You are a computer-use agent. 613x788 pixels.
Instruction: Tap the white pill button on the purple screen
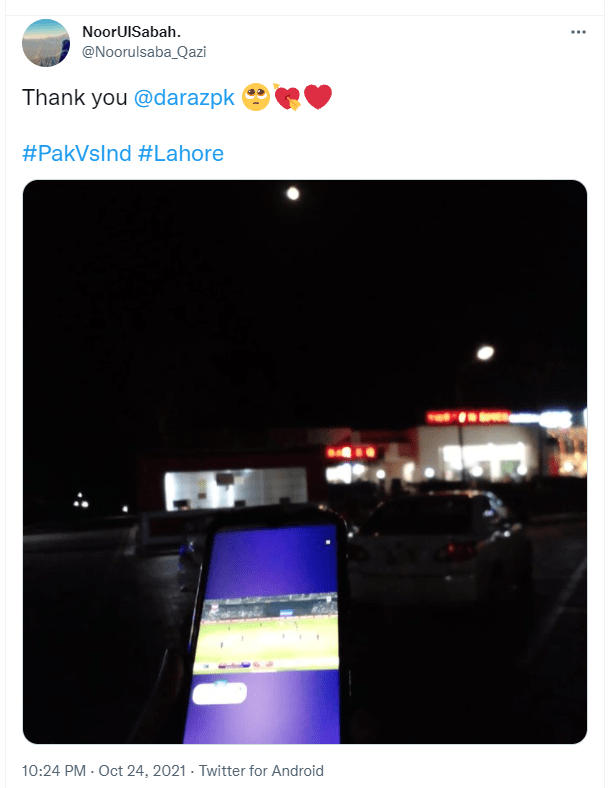tap(220, 693)
